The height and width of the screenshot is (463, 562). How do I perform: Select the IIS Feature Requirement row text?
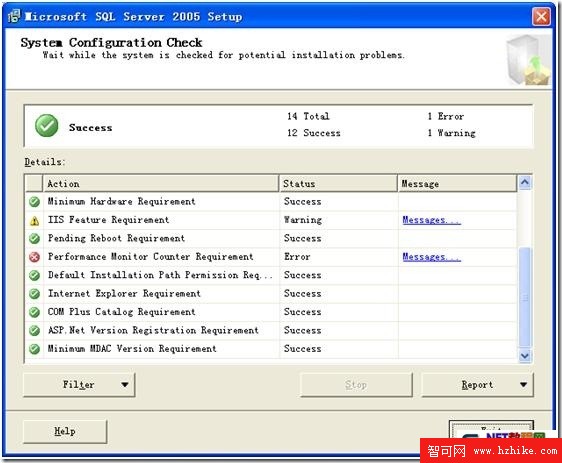tap(108, 220)
